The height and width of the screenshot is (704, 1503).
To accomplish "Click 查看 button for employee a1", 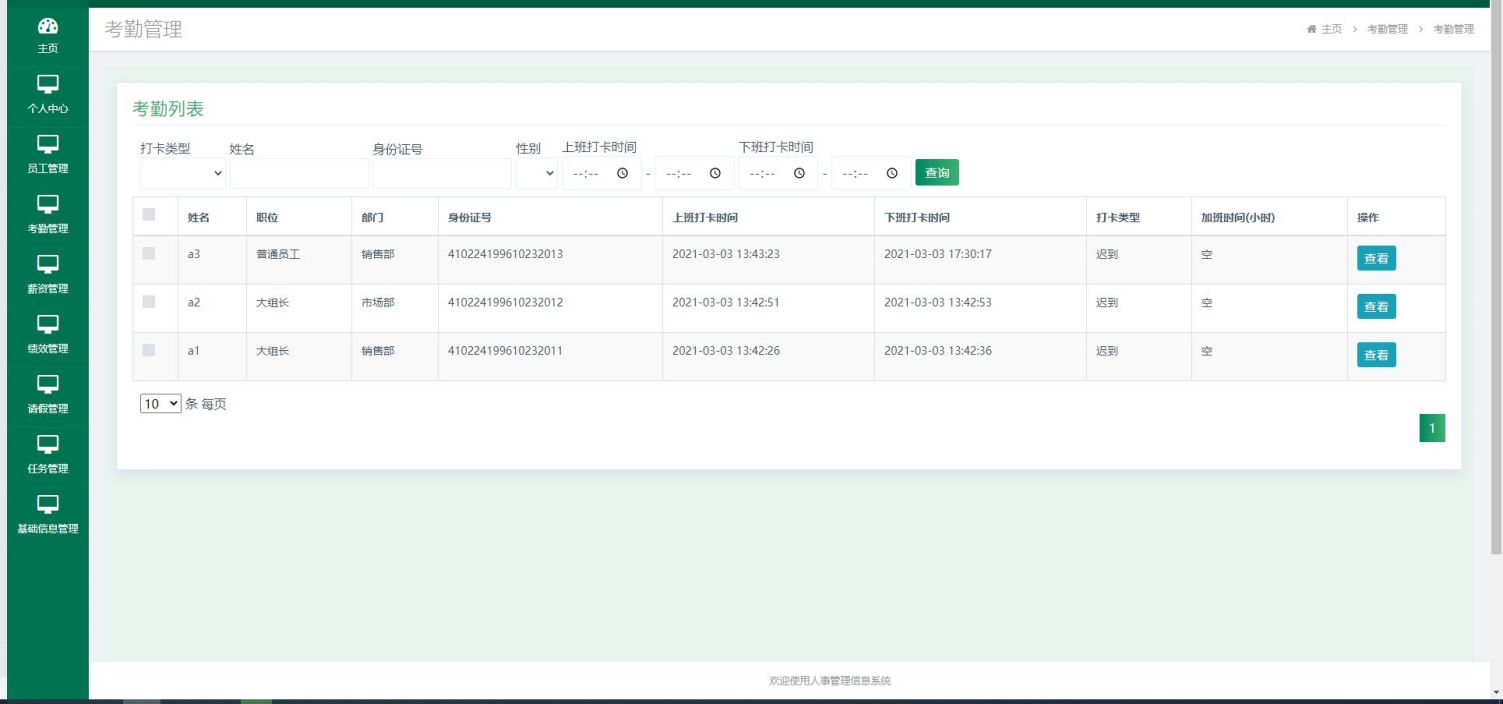I will coord(1376,354).
